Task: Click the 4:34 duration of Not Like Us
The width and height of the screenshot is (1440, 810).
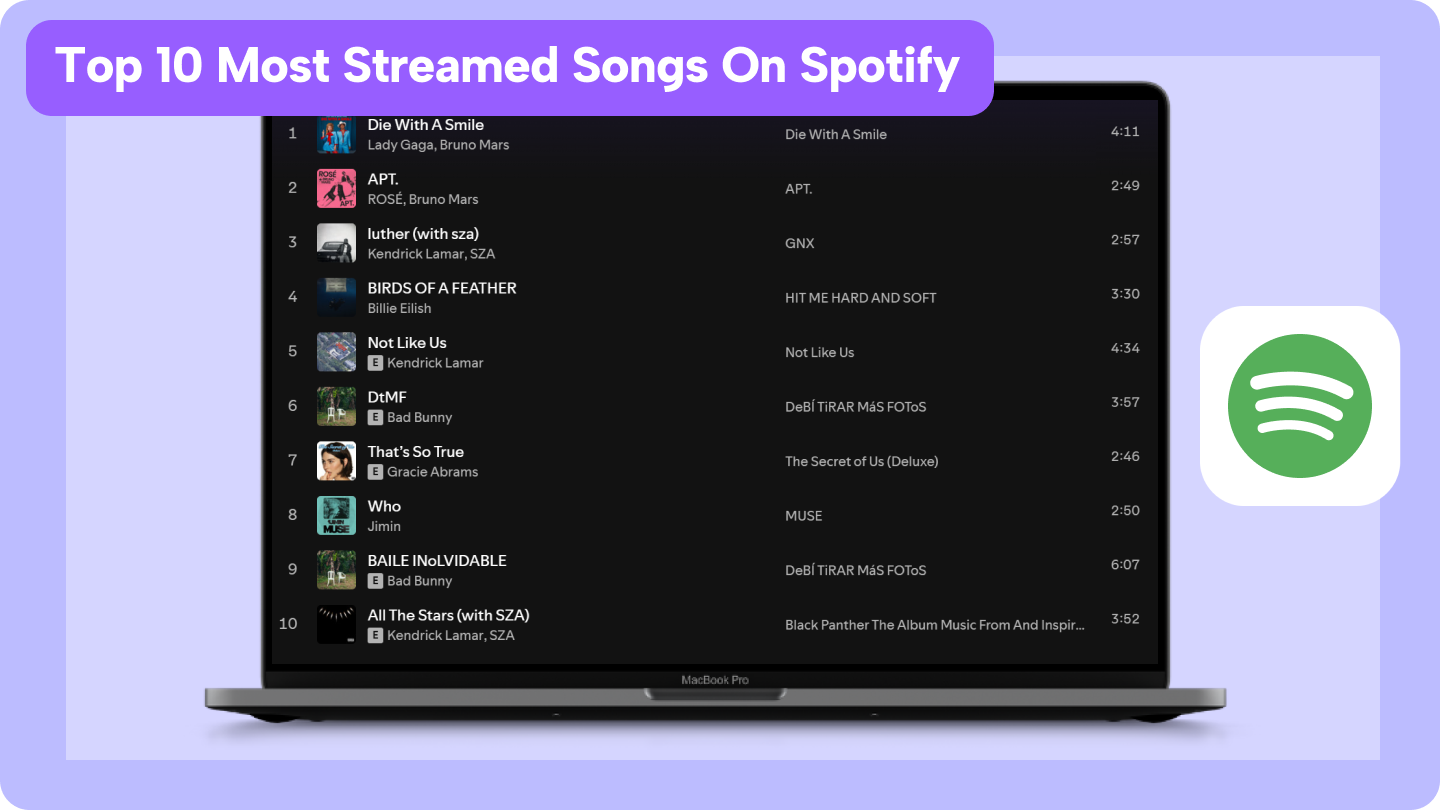Action: click(1125, 351)
